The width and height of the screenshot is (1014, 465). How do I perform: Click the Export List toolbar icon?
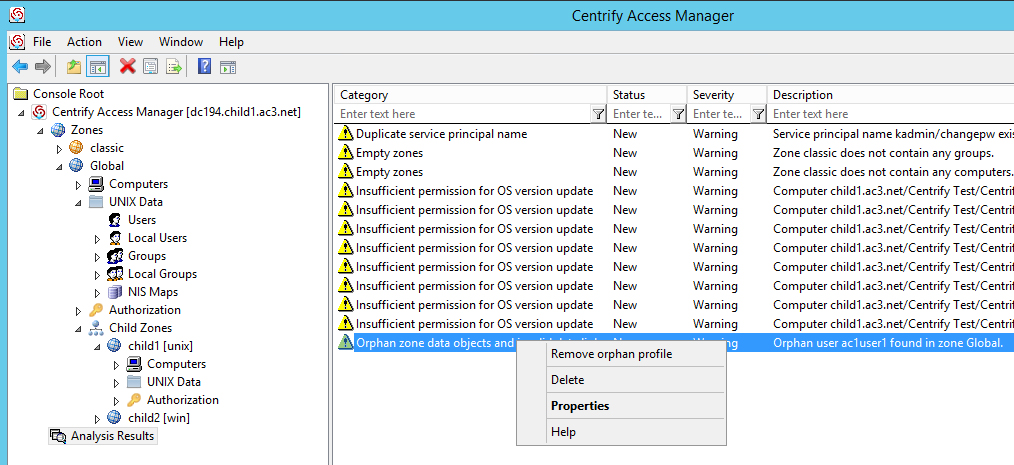(173, 67)
